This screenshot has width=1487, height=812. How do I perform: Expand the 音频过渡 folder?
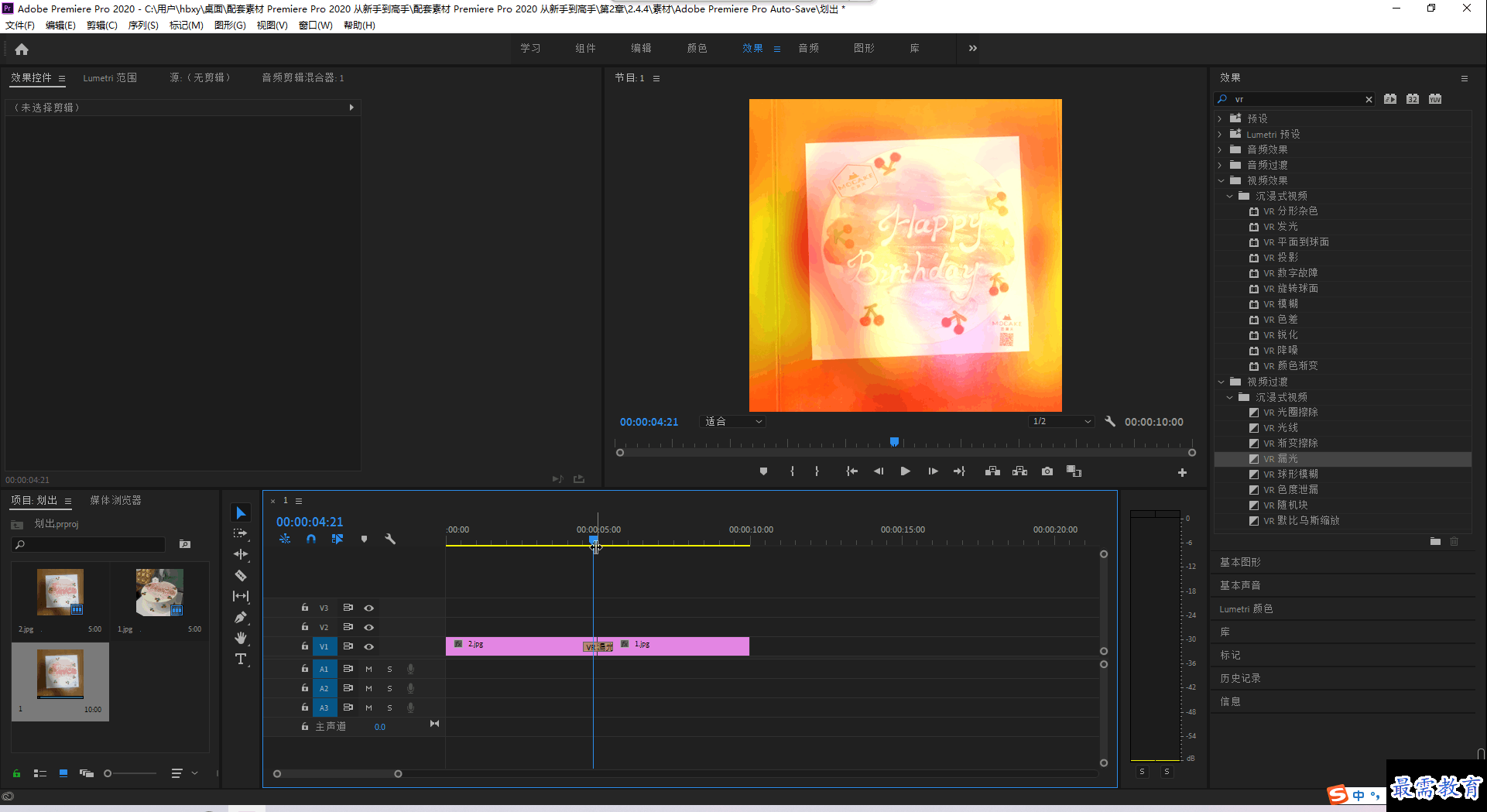(1220, 165)
